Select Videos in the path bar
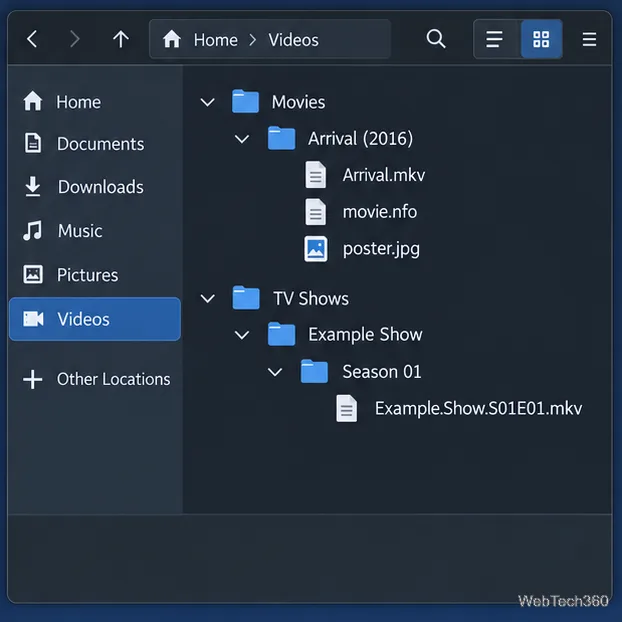 click(x=294, y=40)
